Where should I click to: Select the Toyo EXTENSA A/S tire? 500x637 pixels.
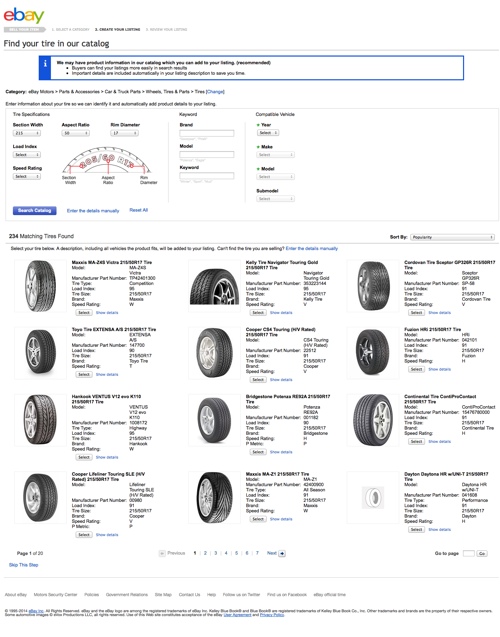tap(84, 375)
